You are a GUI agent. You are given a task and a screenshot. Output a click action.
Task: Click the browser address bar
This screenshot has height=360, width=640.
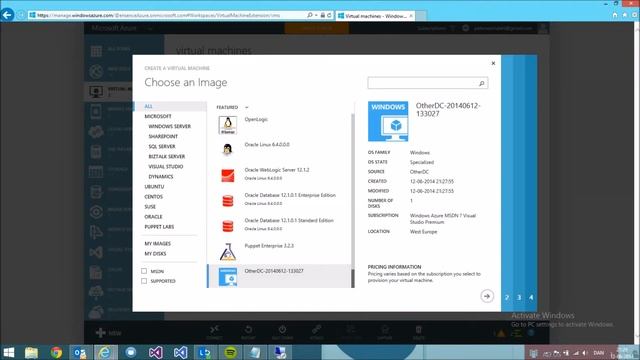point(167,15)
